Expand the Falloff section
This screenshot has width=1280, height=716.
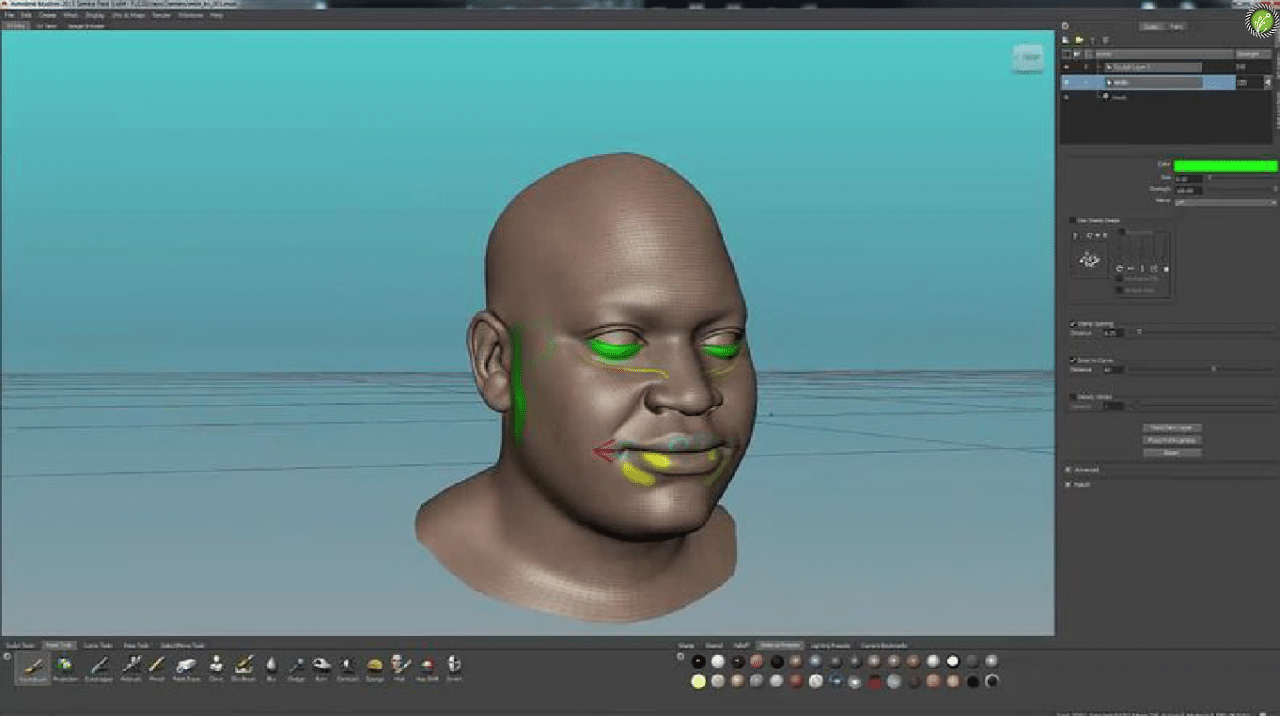(1068, 484)
